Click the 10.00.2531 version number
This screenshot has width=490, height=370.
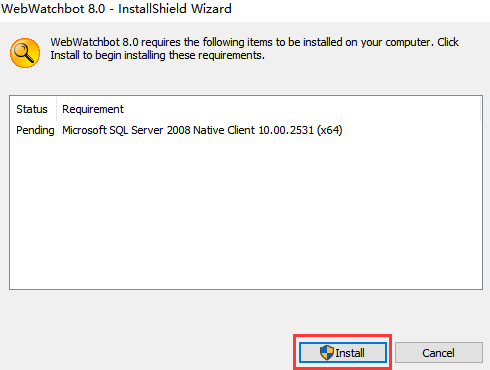pyautogui.click(x=286, y=130)
